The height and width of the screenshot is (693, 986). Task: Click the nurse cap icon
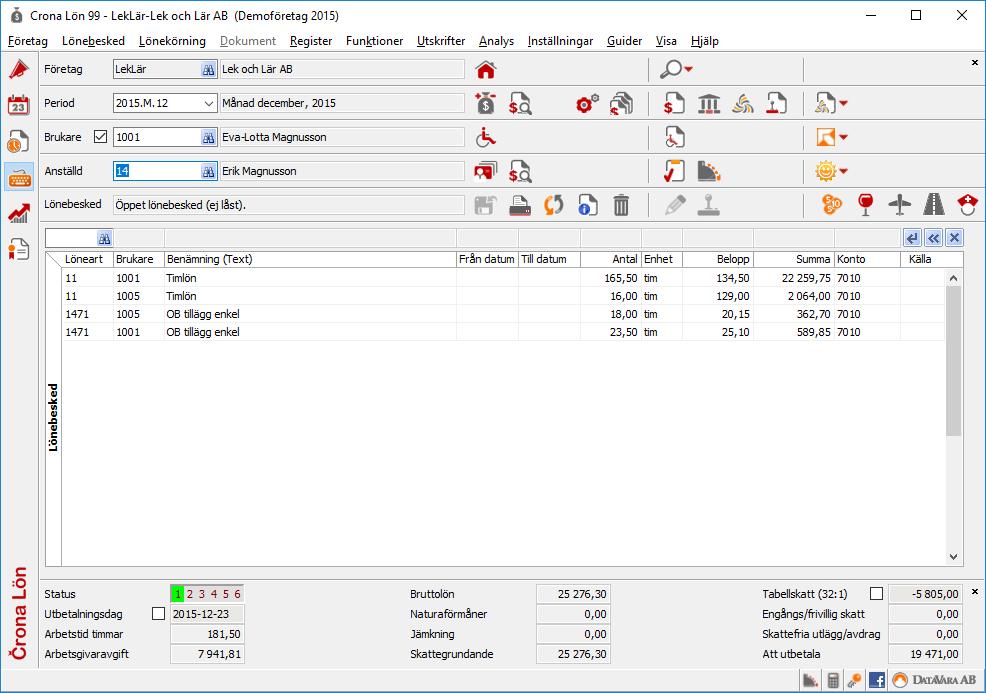(x=968, y=205)
